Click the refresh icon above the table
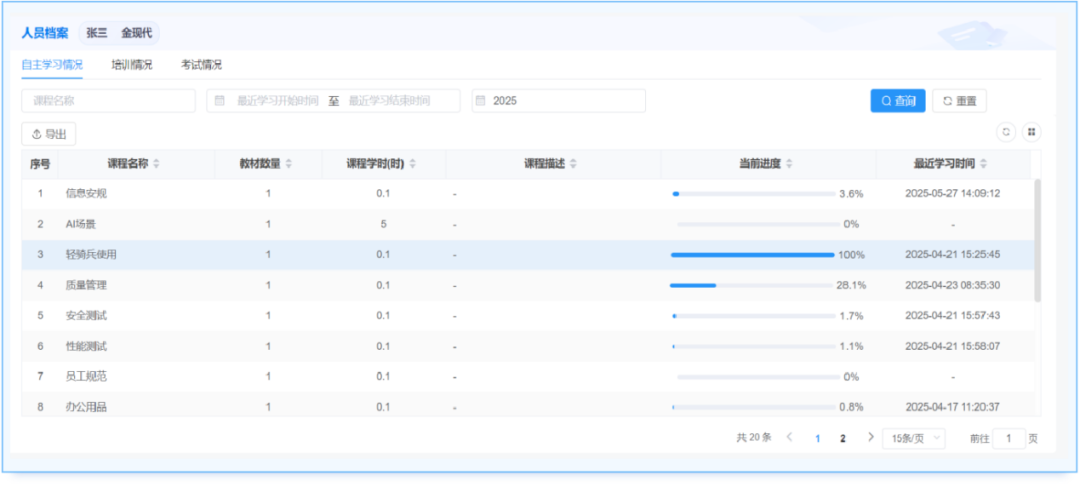The width and height of the screenshot is (1080, 487). (x=1005, y=132)
